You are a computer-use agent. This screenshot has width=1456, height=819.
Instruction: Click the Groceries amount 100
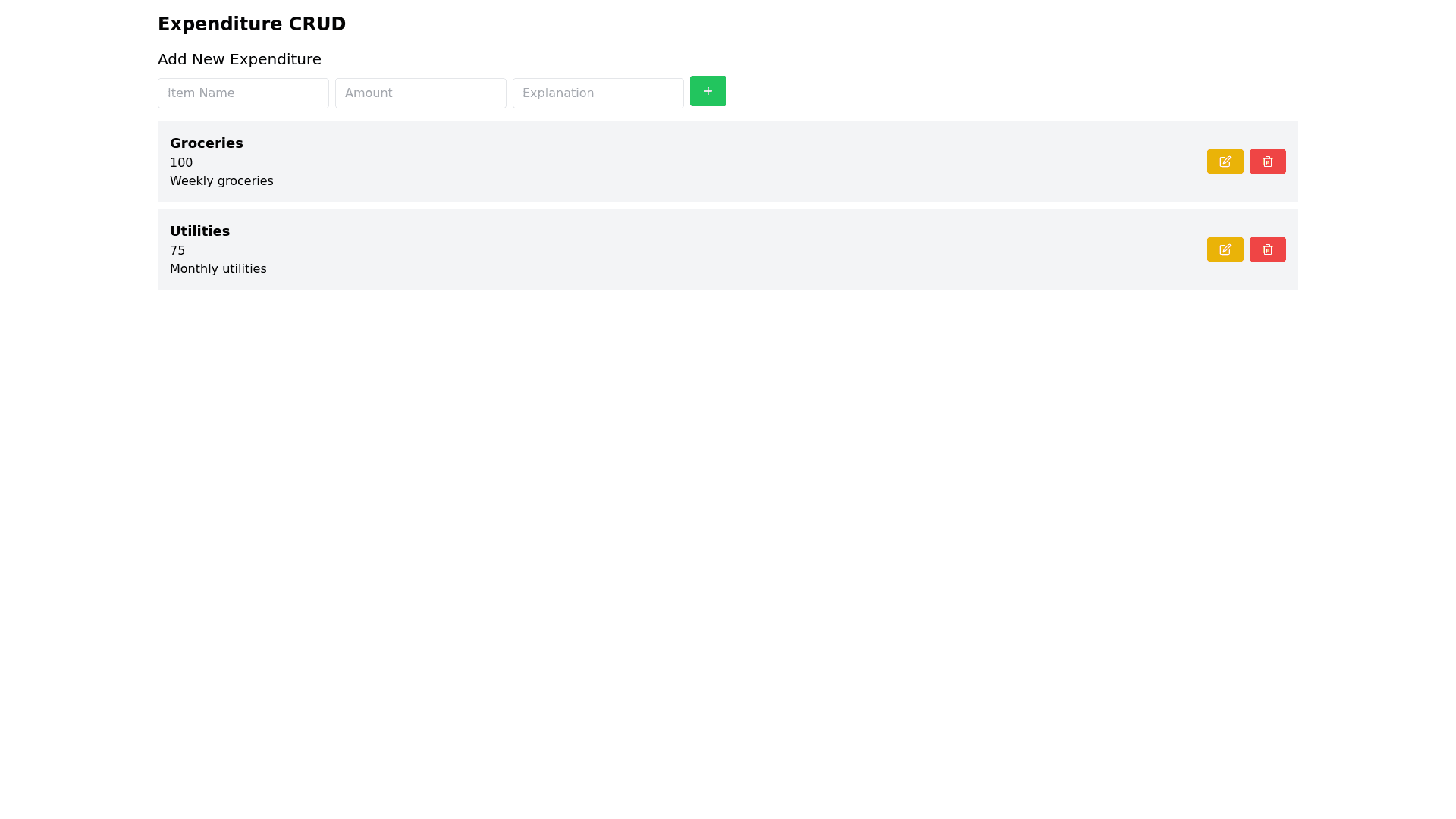point(181,163)
